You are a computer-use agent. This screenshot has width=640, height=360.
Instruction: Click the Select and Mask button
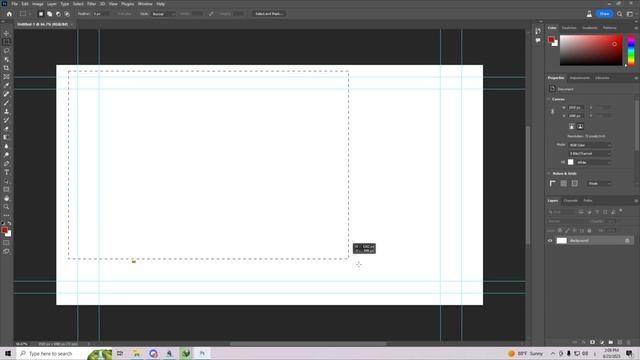269,14
